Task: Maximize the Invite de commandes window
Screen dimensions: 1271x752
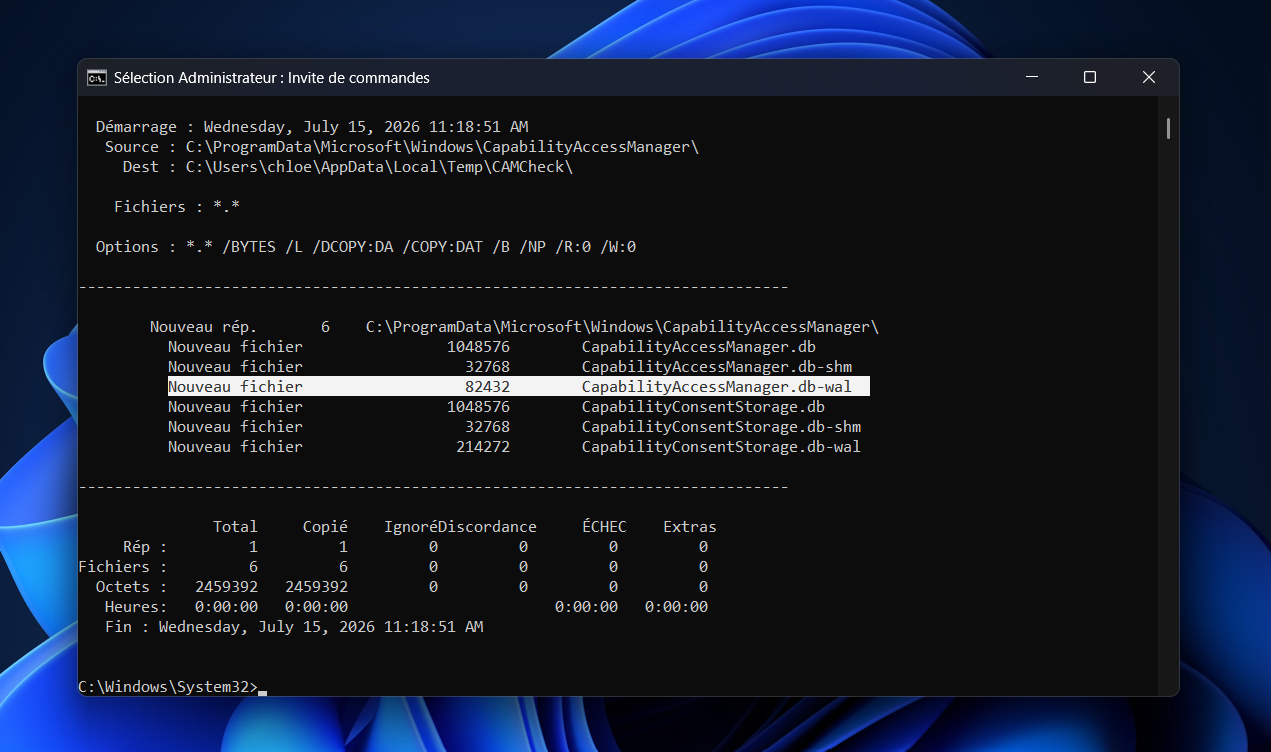Action: pyautogui.click(x=1090, y=77)
